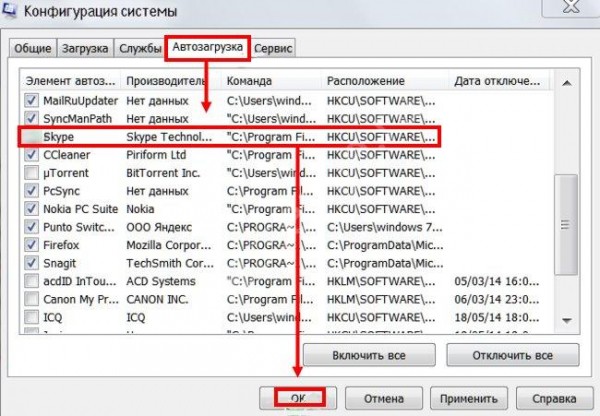Enable the Skype startup checkbox
600x416 pixels.
[31, 137]
